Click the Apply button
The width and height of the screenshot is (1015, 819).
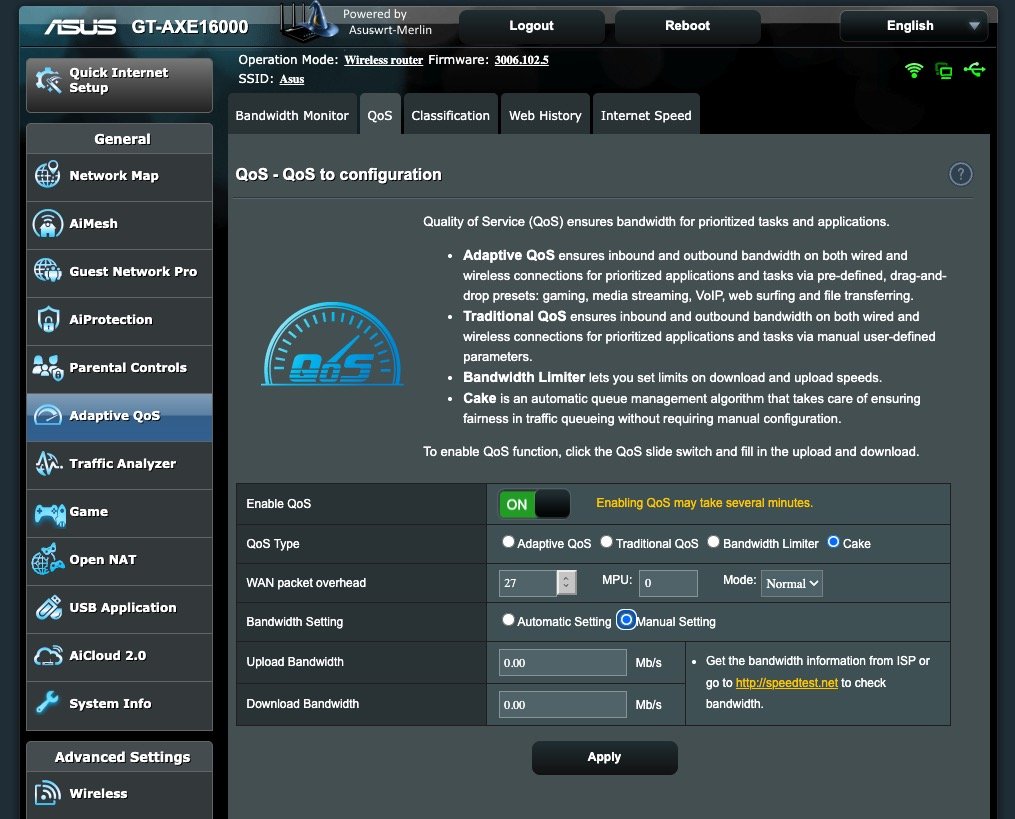point(604,757)
